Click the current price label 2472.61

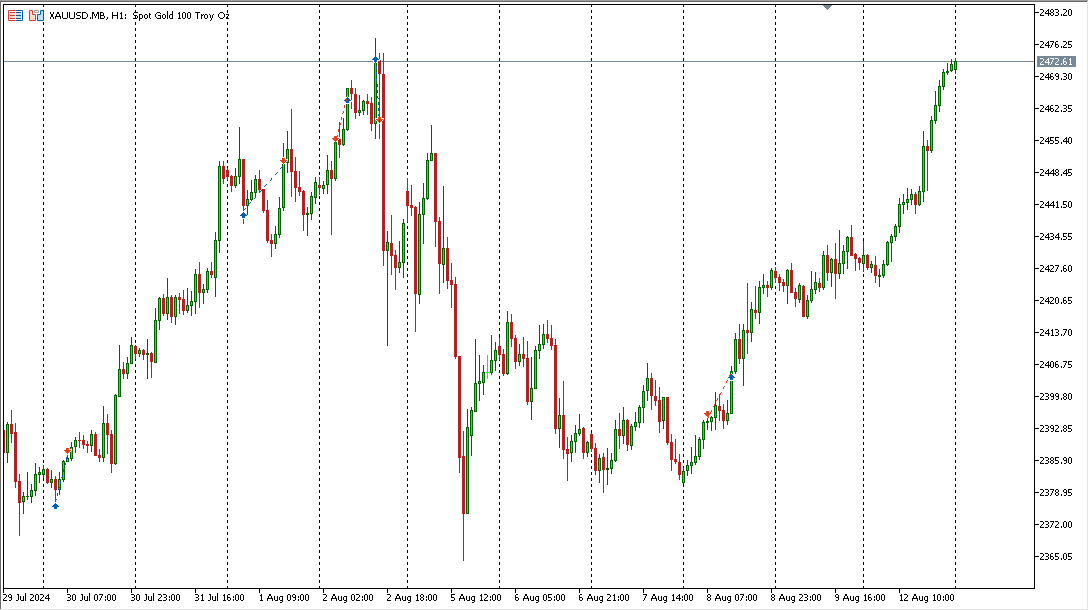click(x=1056, y=62)
